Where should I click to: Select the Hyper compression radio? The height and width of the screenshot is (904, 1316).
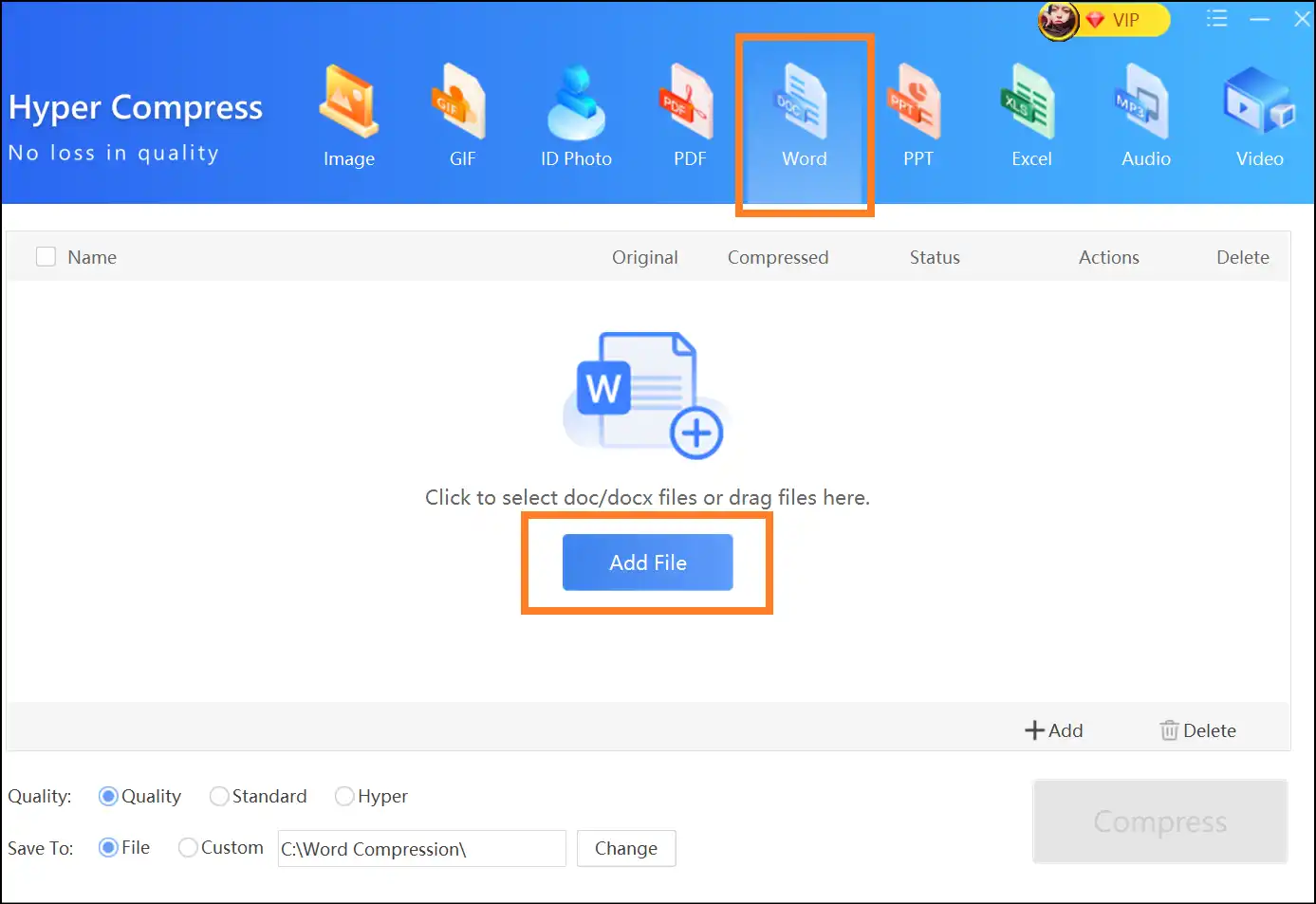tap(371, 796)
